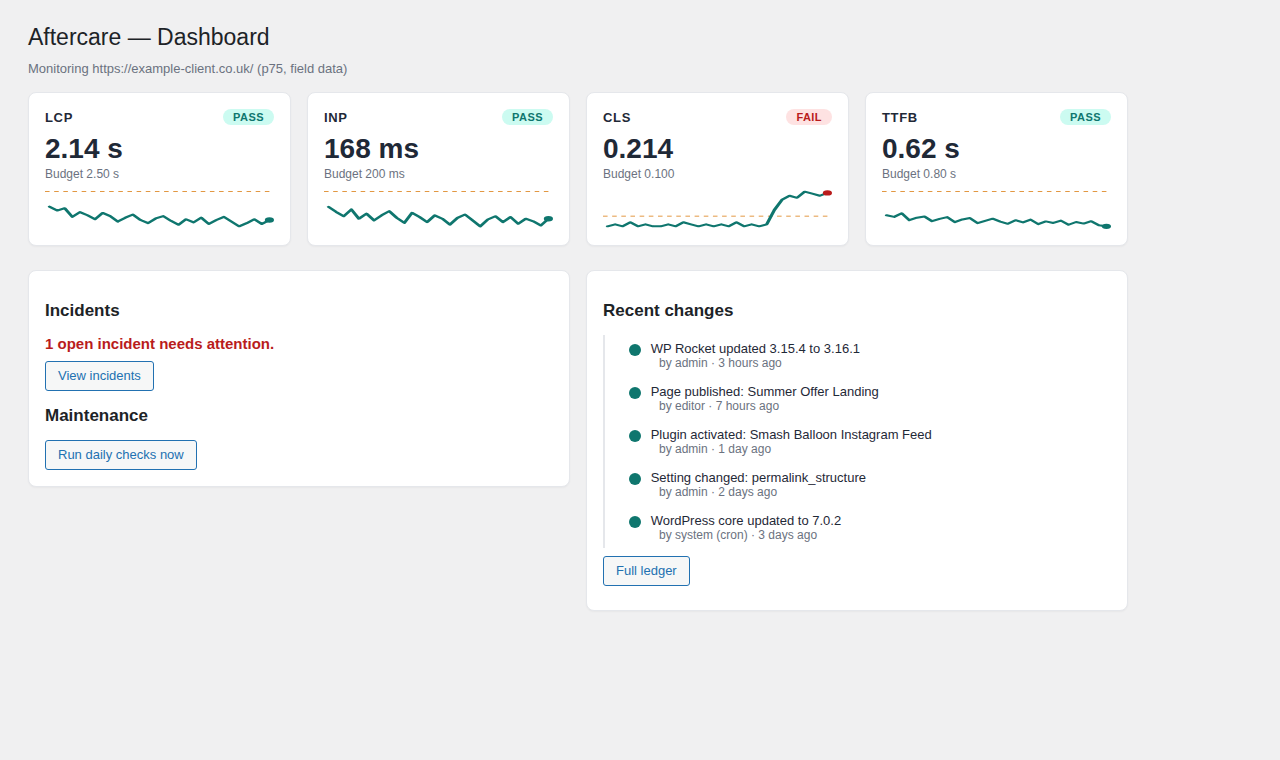Click the Budget 0.100 label

(x=639, y=174)
